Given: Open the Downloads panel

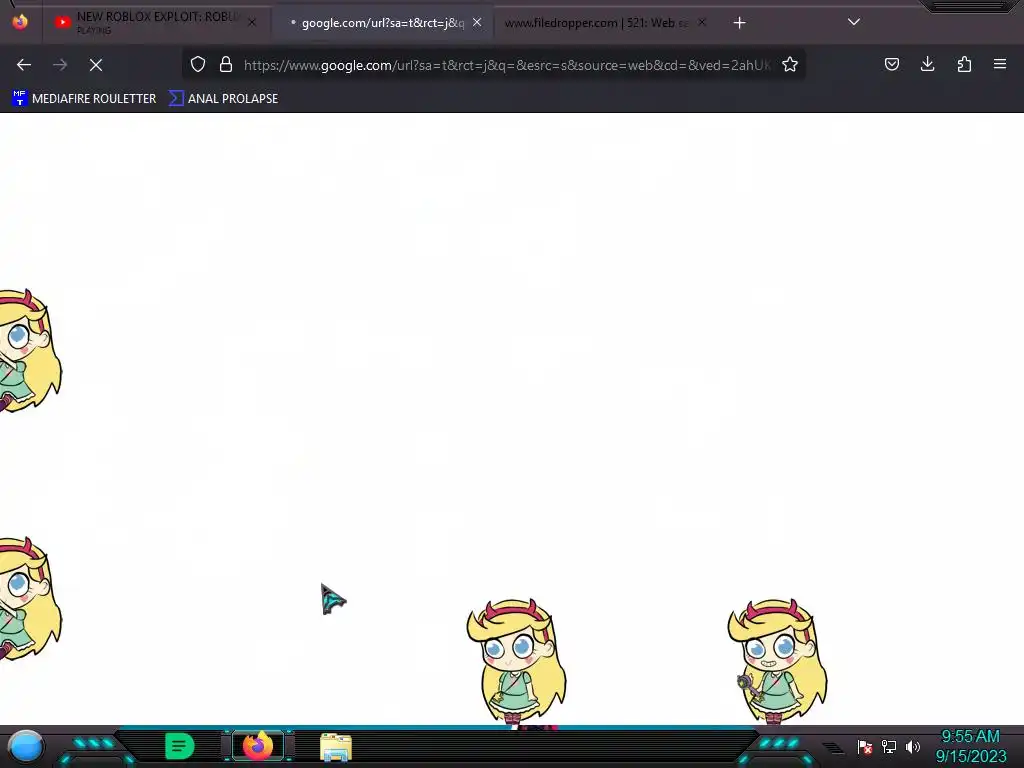Looking at the screenshot, I should pyautogui.click(x=927, y=64).
